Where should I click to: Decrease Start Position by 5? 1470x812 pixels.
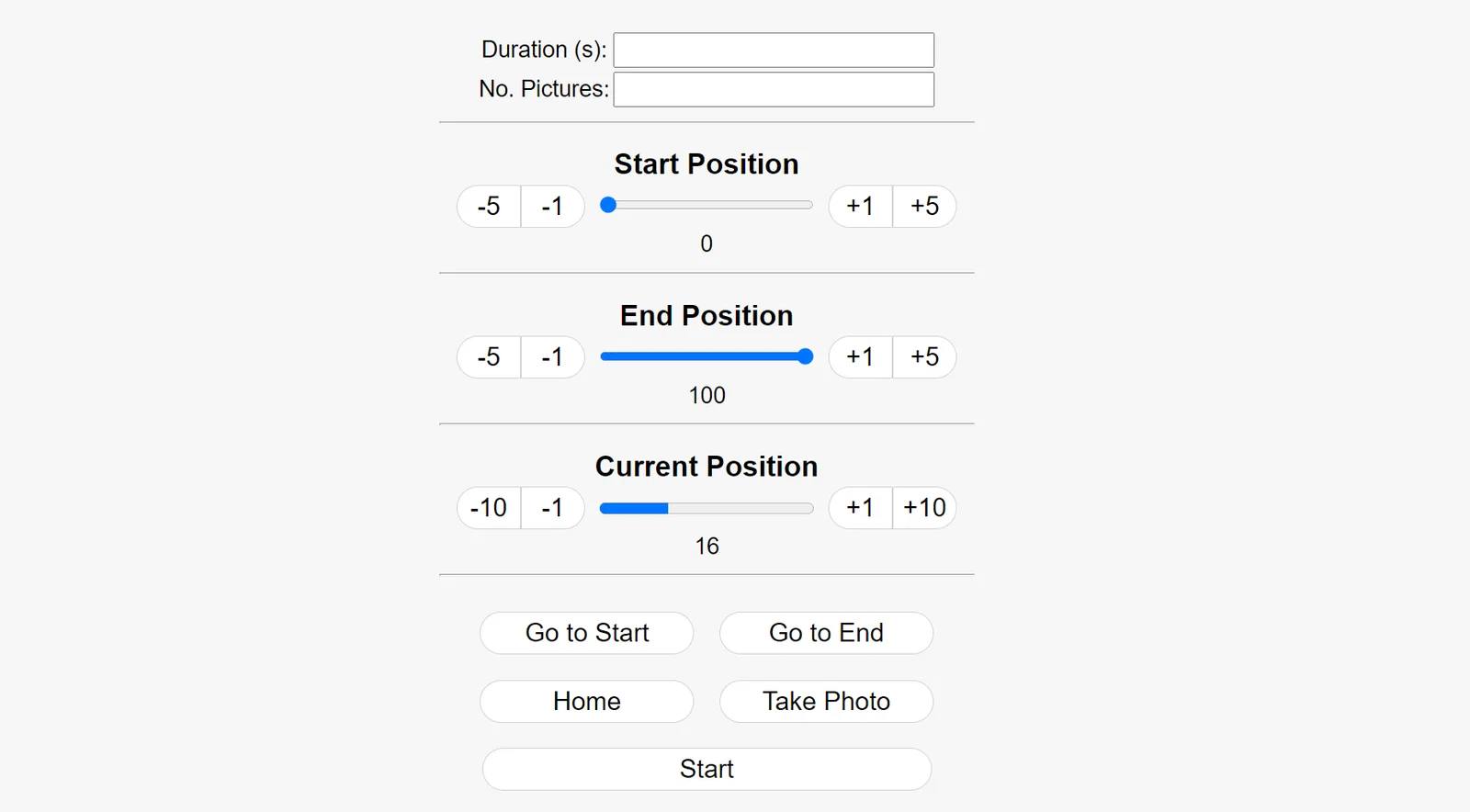[x=489, y=207]
